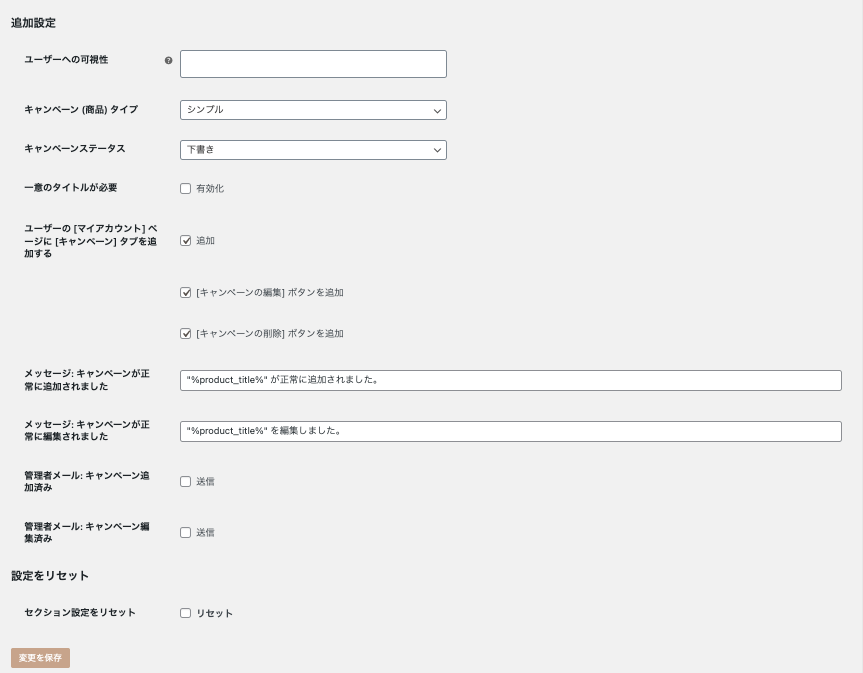Viewport: 863px width, 673px height.
Task: Click the キャンペーンステータス row label
Action: point(75,148)
